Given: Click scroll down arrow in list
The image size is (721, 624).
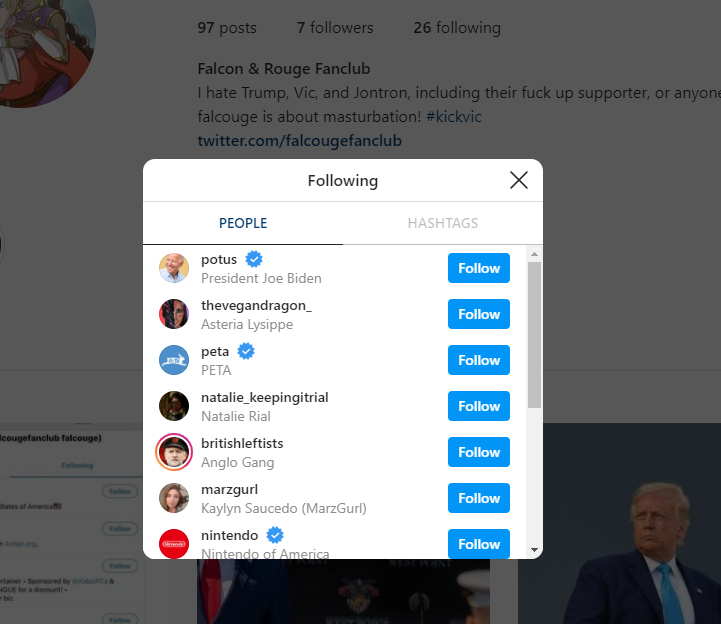Looking at the screenshot, I should (x=534, y=550).
